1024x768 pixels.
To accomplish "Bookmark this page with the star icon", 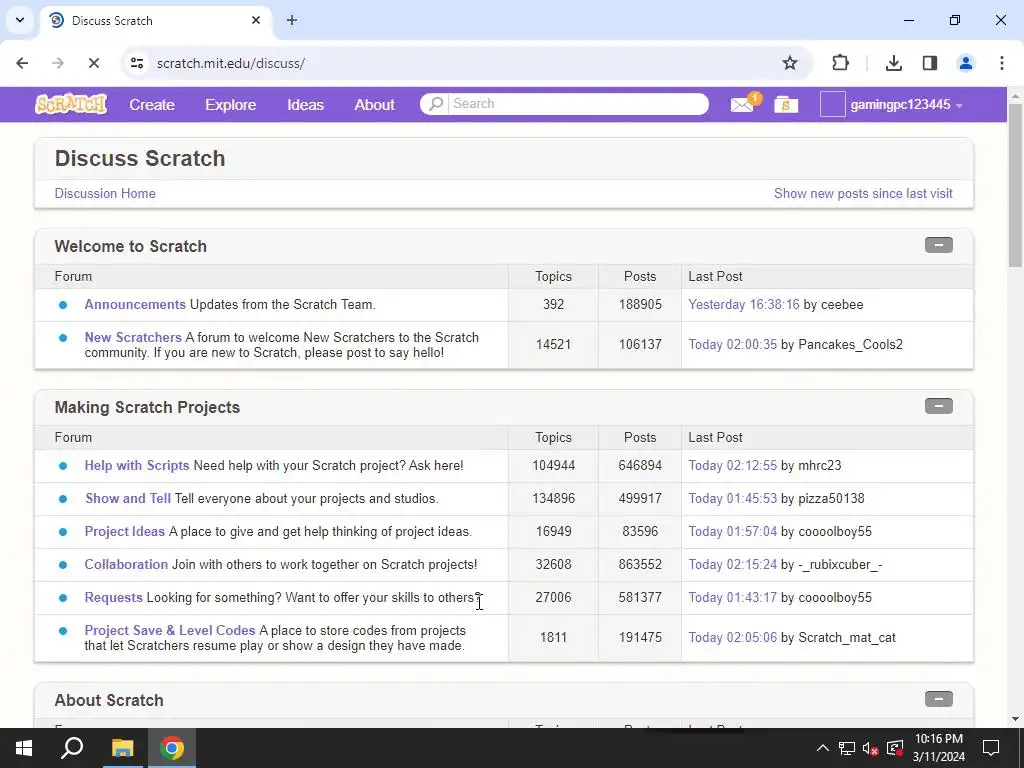I will click(790, 63).
